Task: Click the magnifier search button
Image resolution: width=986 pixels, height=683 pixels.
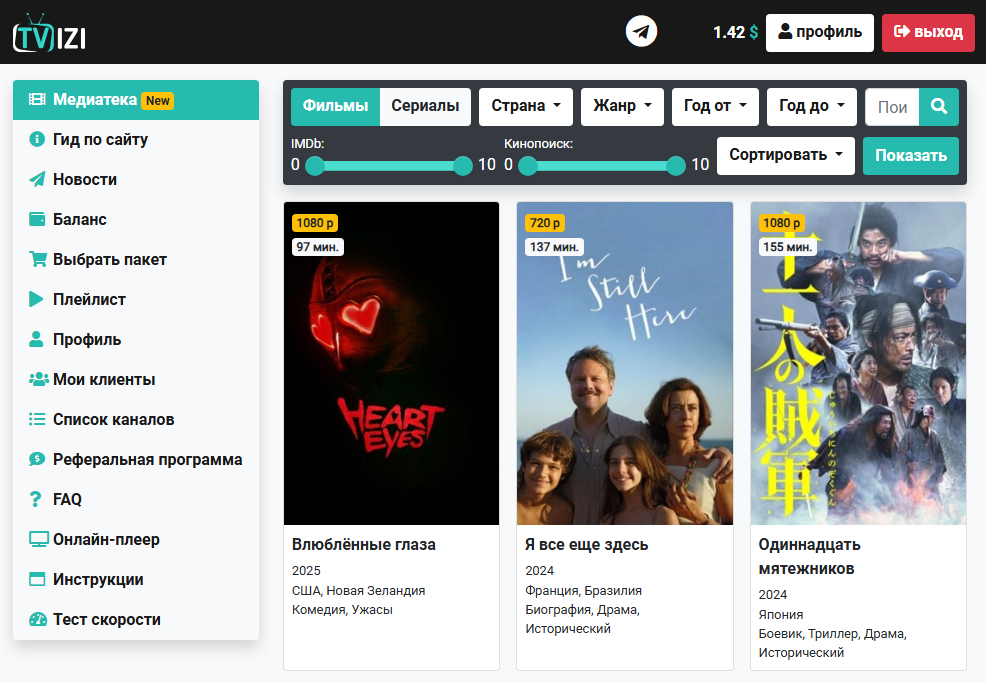Action: pos(939,106)
